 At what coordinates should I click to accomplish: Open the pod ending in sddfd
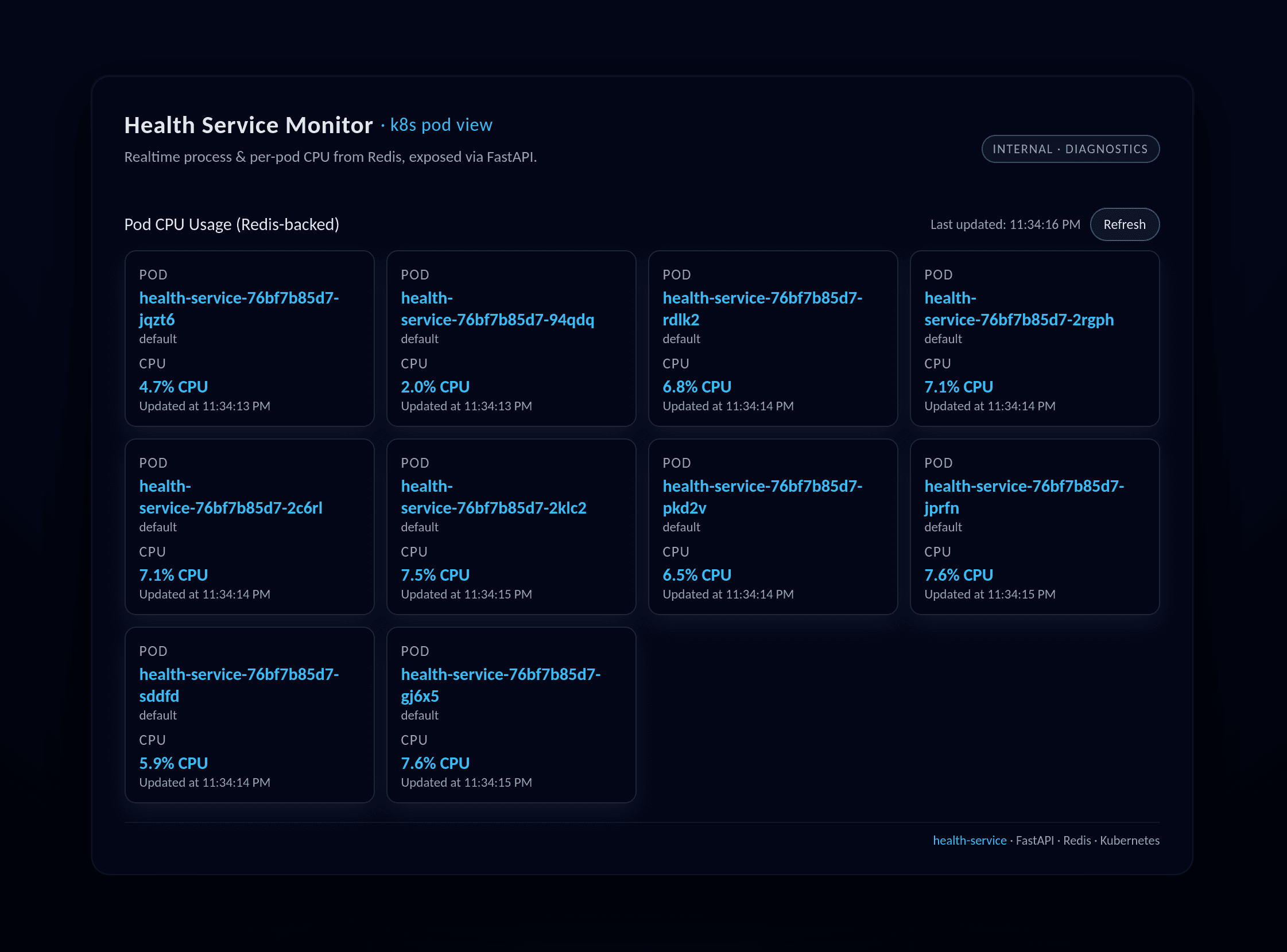tap(239, 685)
